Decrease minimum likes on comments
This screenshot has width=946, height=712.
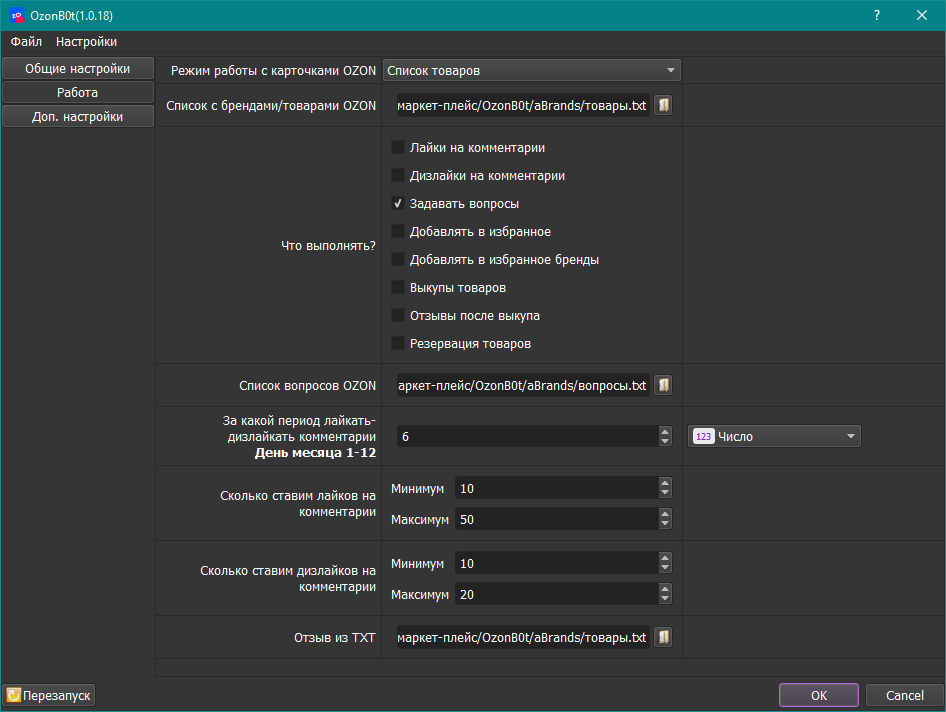pos(665,494)
